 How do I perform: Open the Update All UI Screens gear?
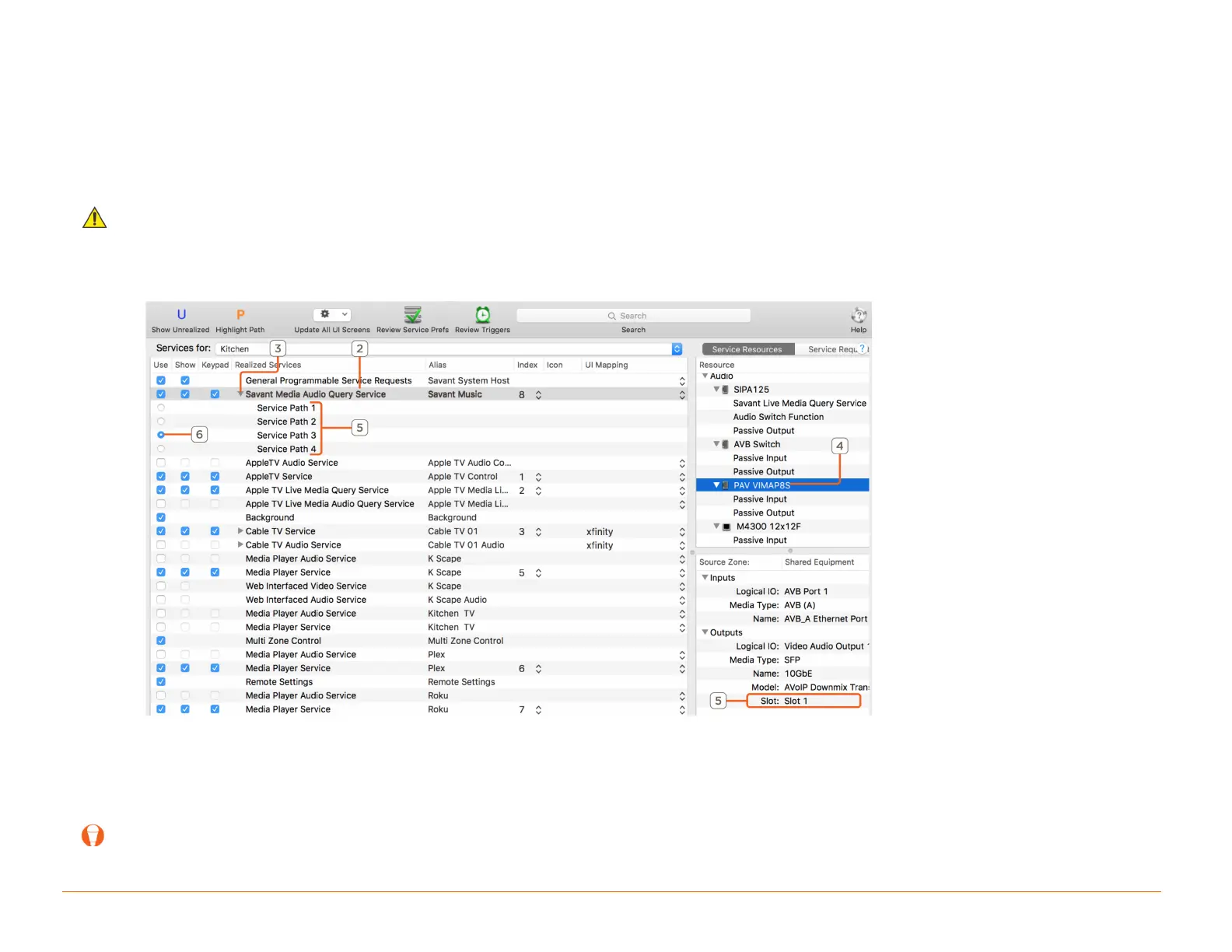332,314
